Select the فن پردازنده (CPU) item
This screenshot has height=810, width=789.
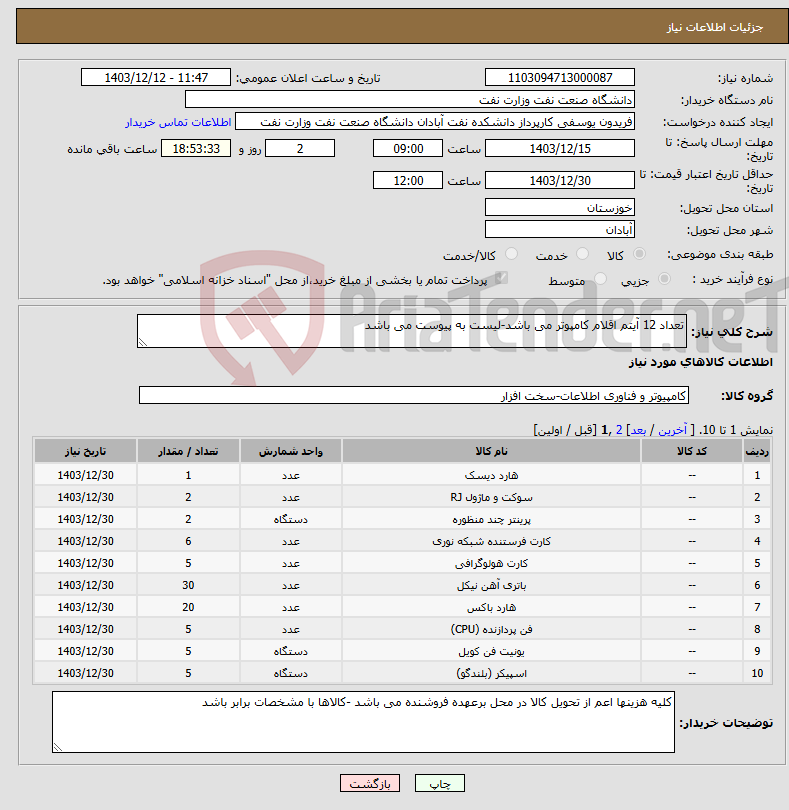tap(491, 629)
